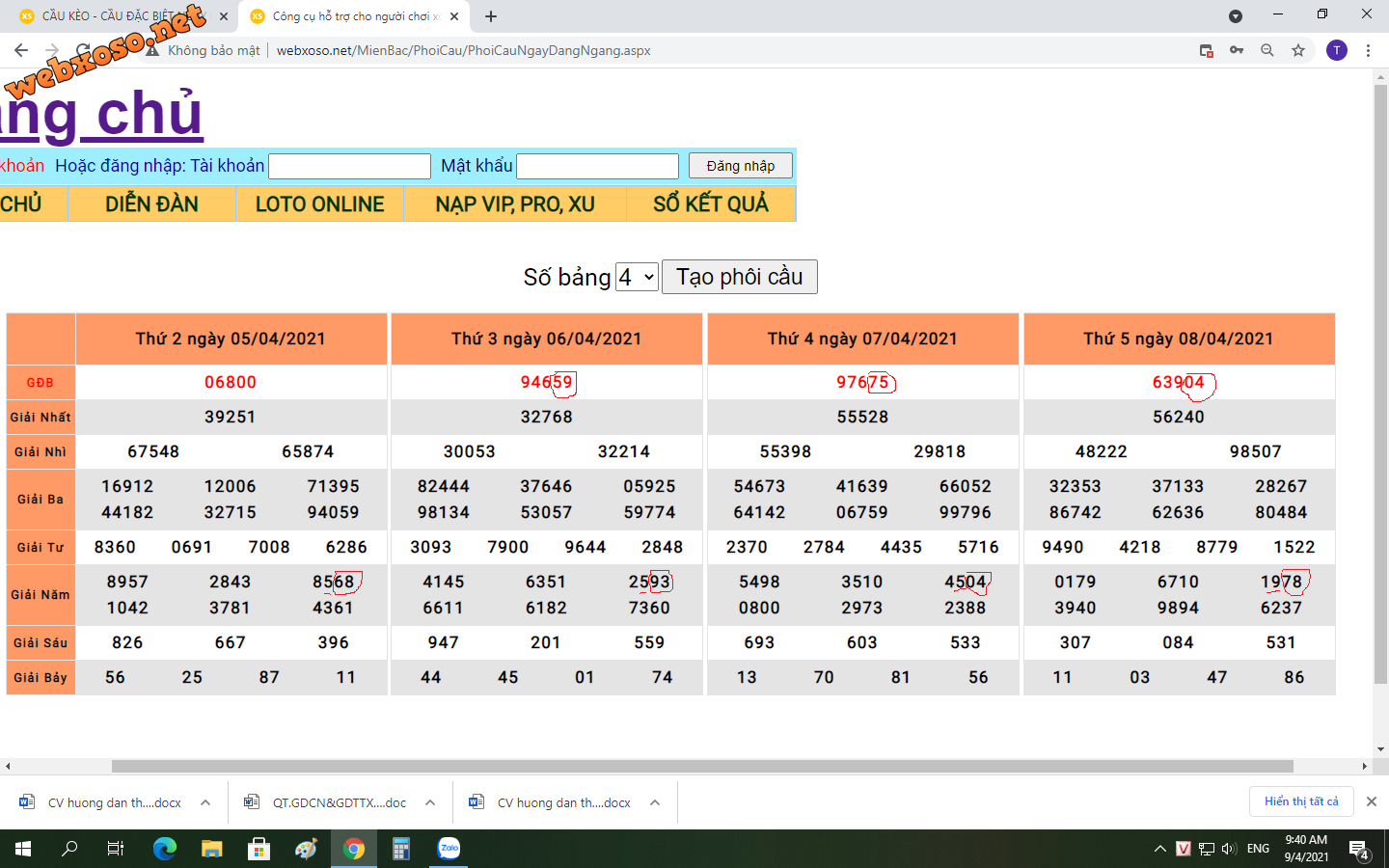Expand the Số bảng dropdown
Screen dimensions: 1389x868
pyautogui.click(x=637, y=277)
